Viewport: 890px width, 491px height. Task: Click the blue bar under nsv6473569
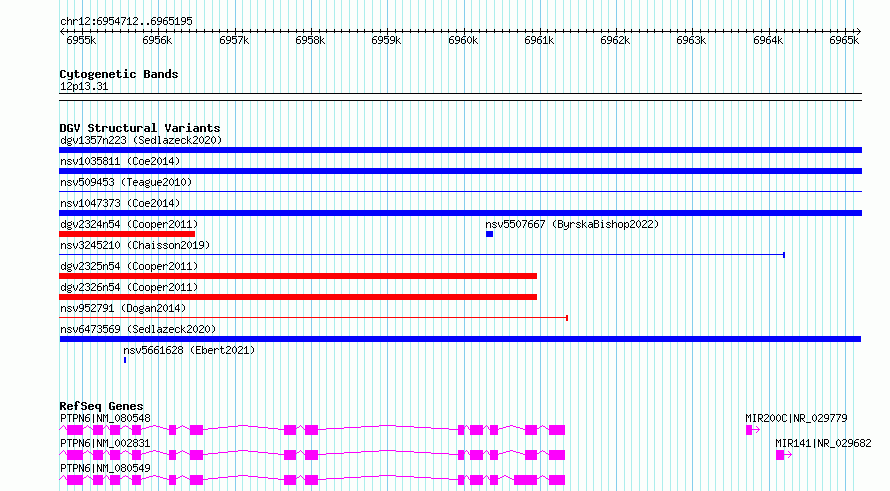click(460, 339)
